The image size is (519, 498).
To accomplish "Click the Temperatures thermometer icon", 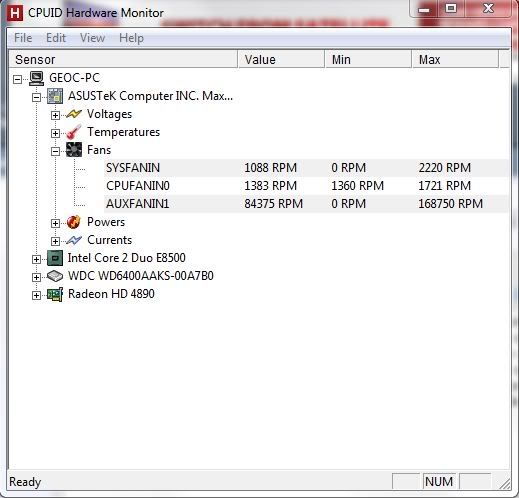I will 74,132.
